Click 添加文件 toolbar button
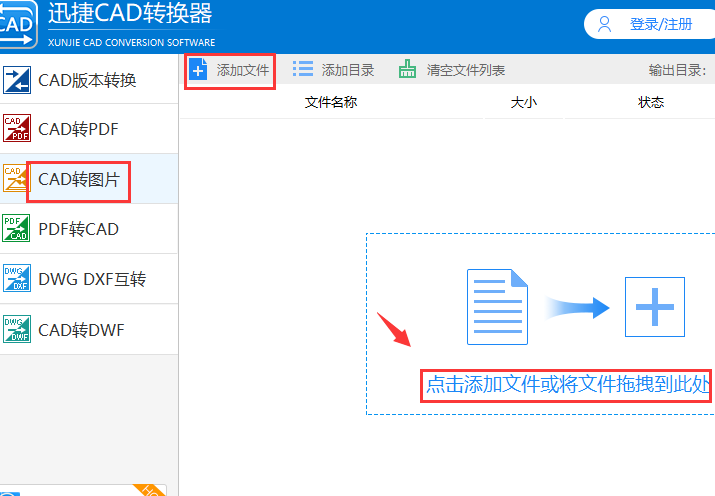The height and width of the screenshot is (496, 715). pyautogui.click(x=230, y=70)
